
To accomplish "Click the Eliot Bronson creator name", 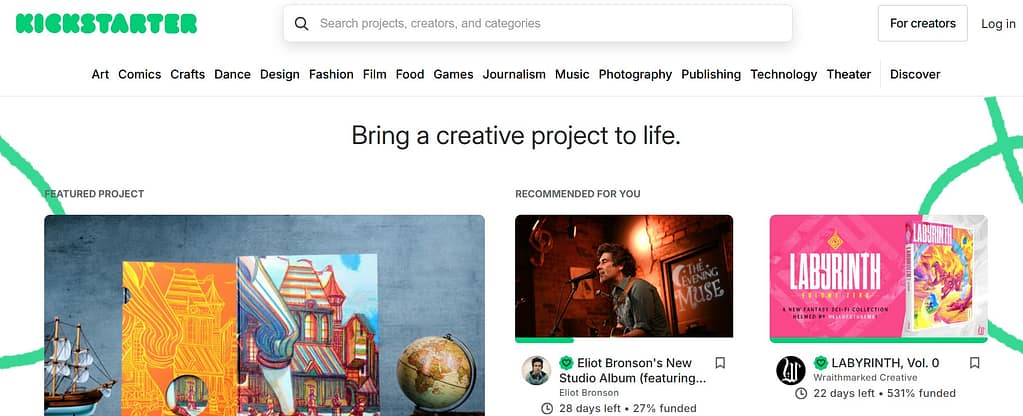I will pos(589,393).
